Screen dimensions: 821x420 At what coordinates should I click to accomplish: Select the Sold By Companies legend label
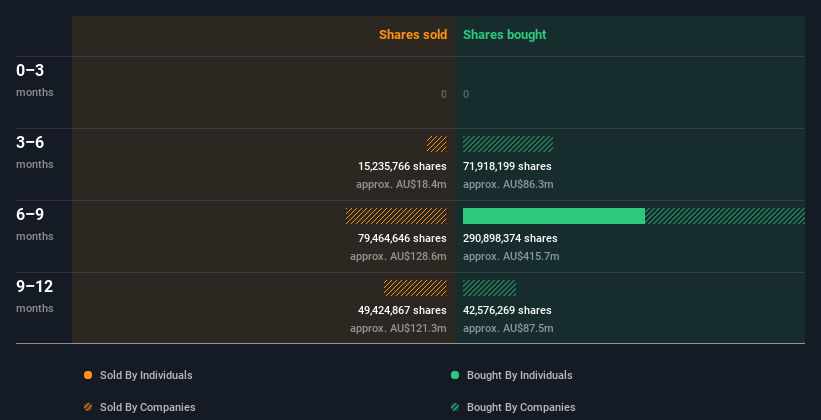[x=148, y=407]
